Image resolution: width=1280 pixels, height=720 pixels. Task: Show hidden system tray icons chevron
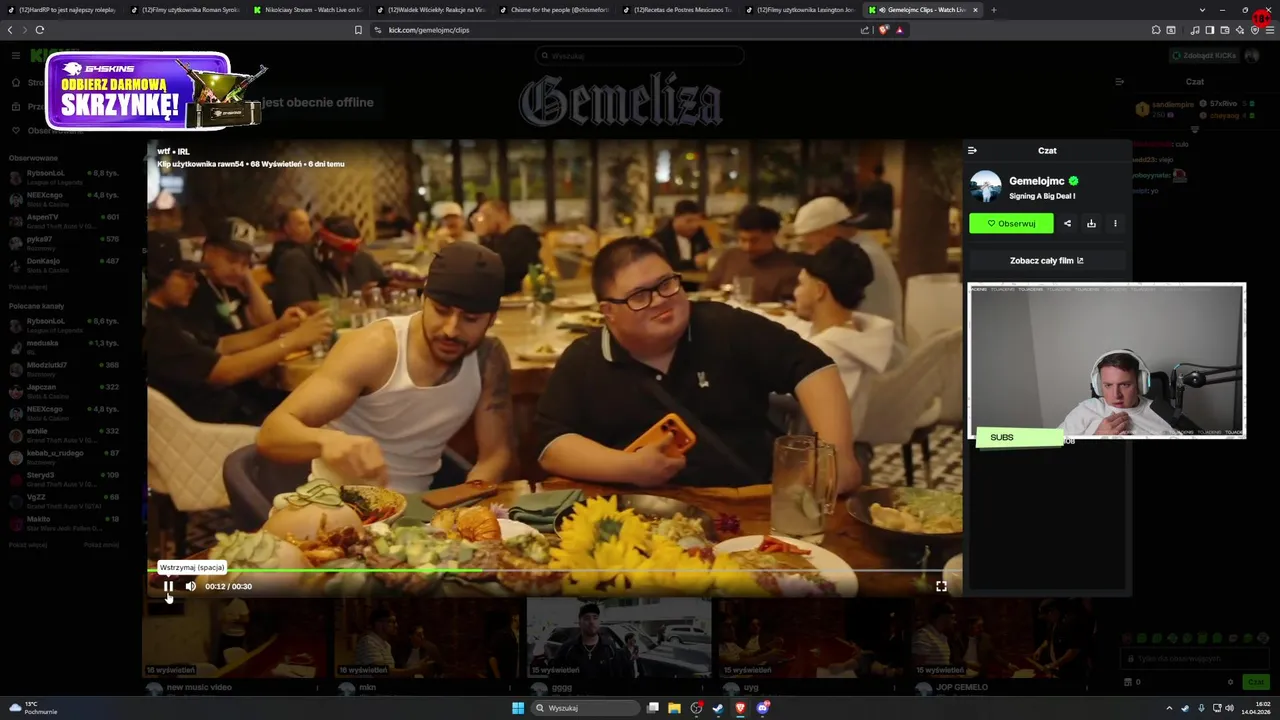coord(1171,708)
